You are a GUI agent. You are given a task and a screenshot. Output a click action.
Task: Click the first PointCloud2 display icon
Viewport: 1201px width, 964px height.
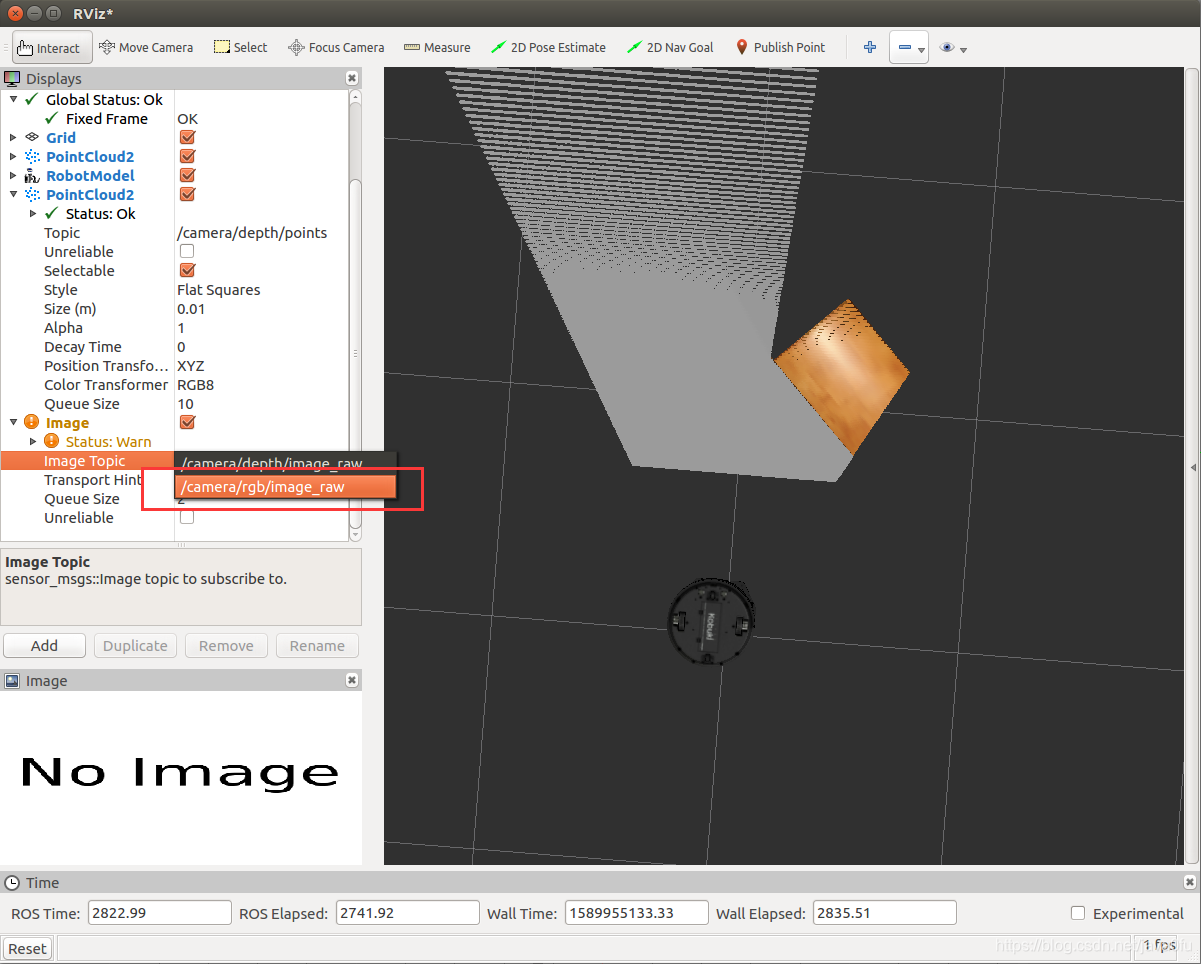pyautogui.click(x=32, y=156)
